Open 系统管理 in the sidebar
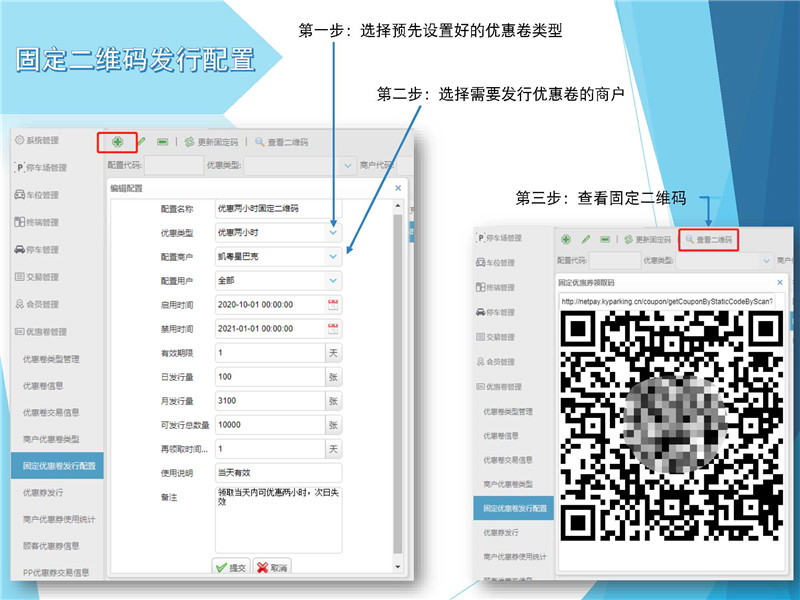This screenshot has width=800, height=600. click(x=37, y=140)
